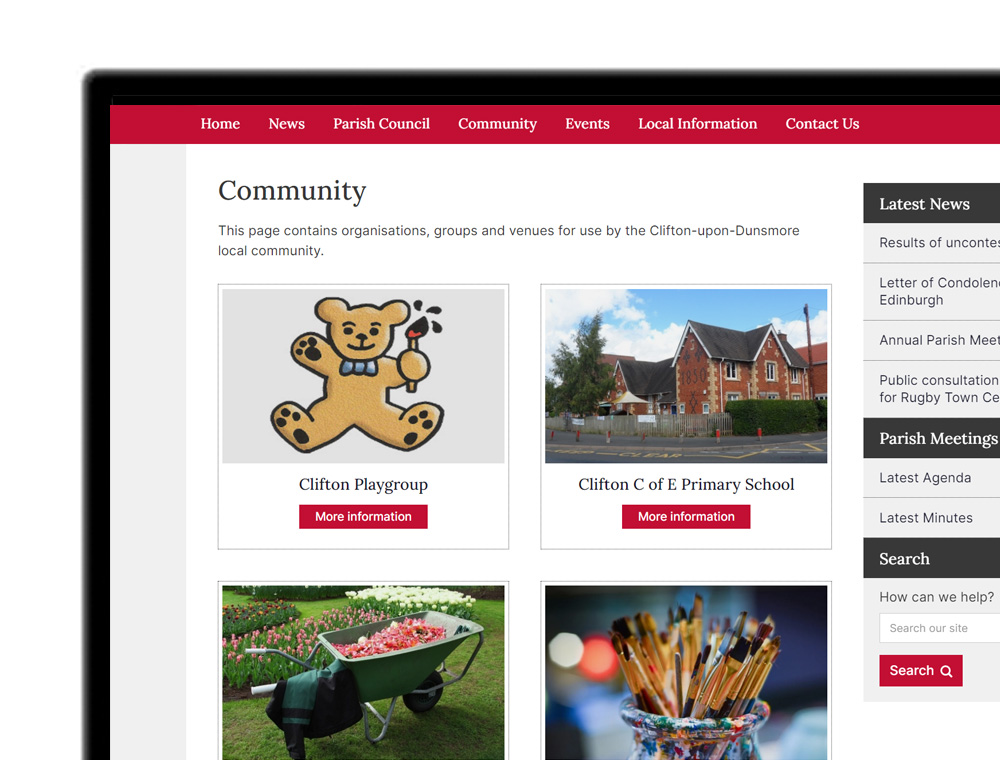Click More information under Primary School
Screen dimensions: 1000x760
click(x=686, y=516)
